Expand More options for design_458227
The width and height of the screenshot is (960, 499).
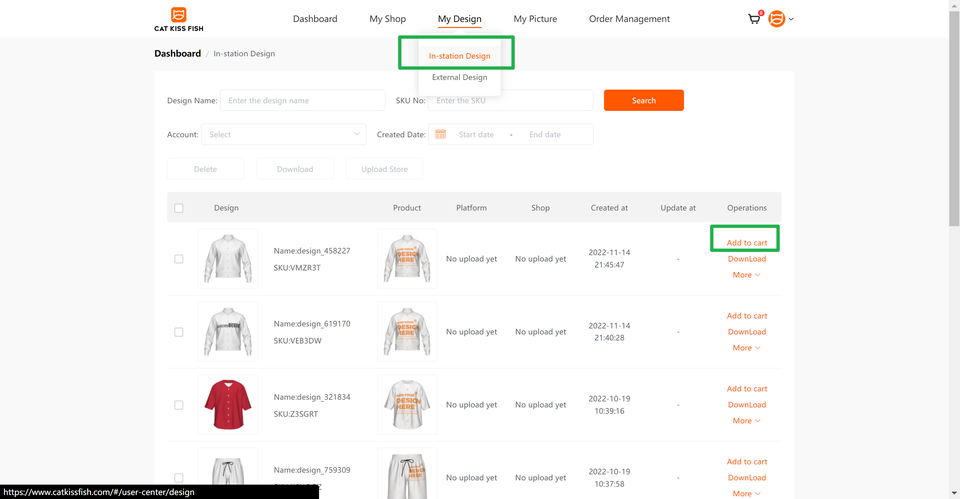coord(746,275)
